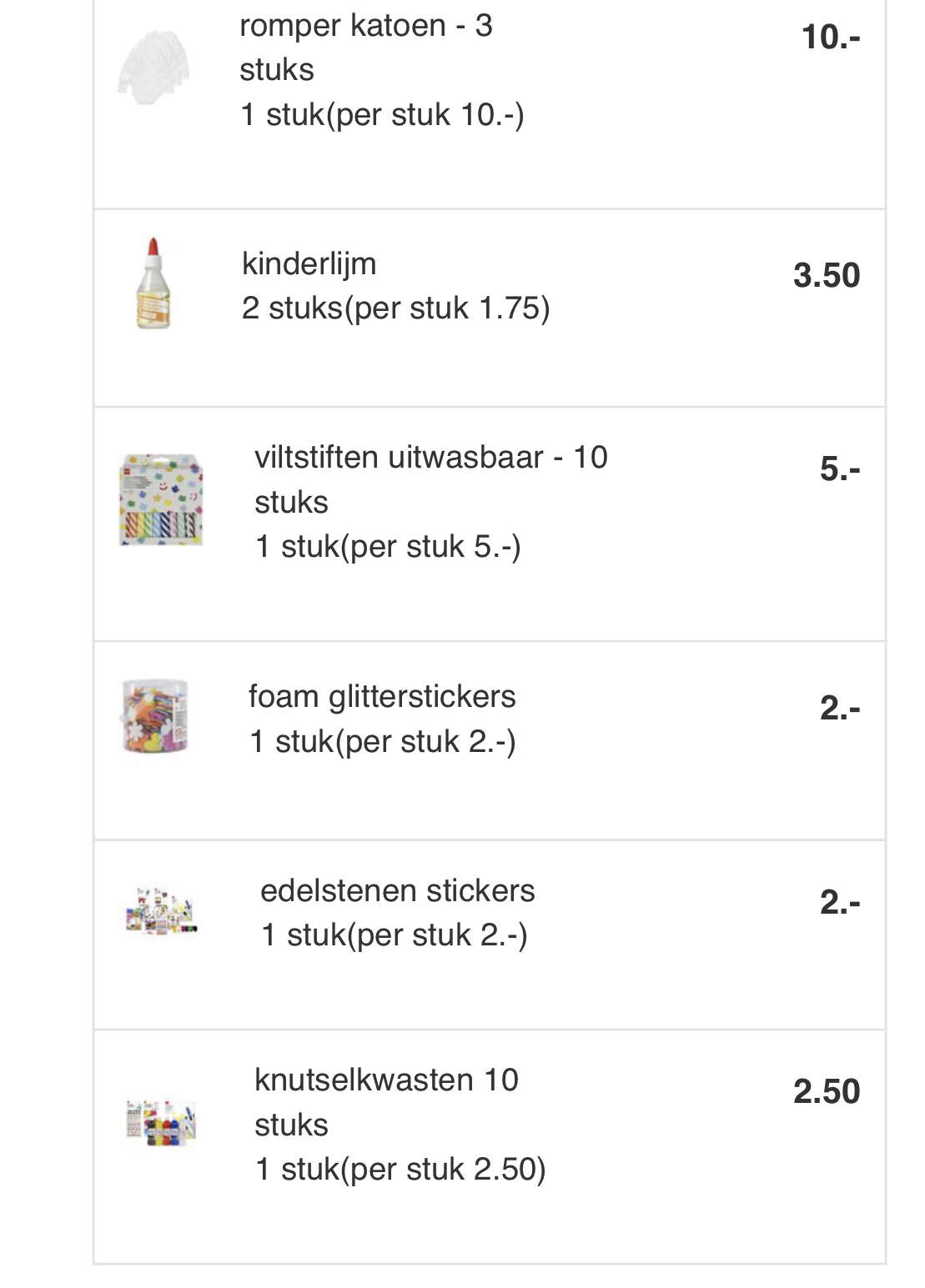Tap the 3.50 total for kinderlijm

pos(827,275)
